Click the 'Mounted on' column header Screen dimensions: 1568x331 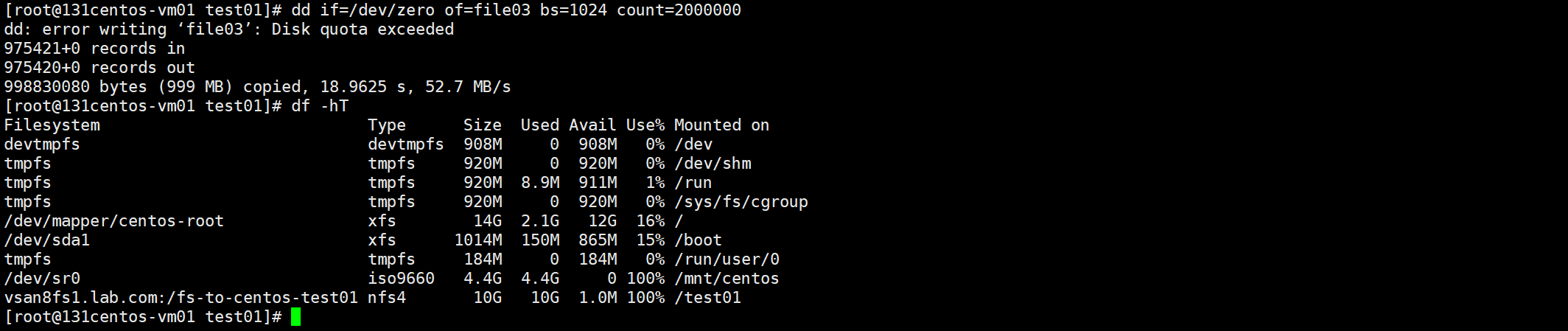click(721, 125)
